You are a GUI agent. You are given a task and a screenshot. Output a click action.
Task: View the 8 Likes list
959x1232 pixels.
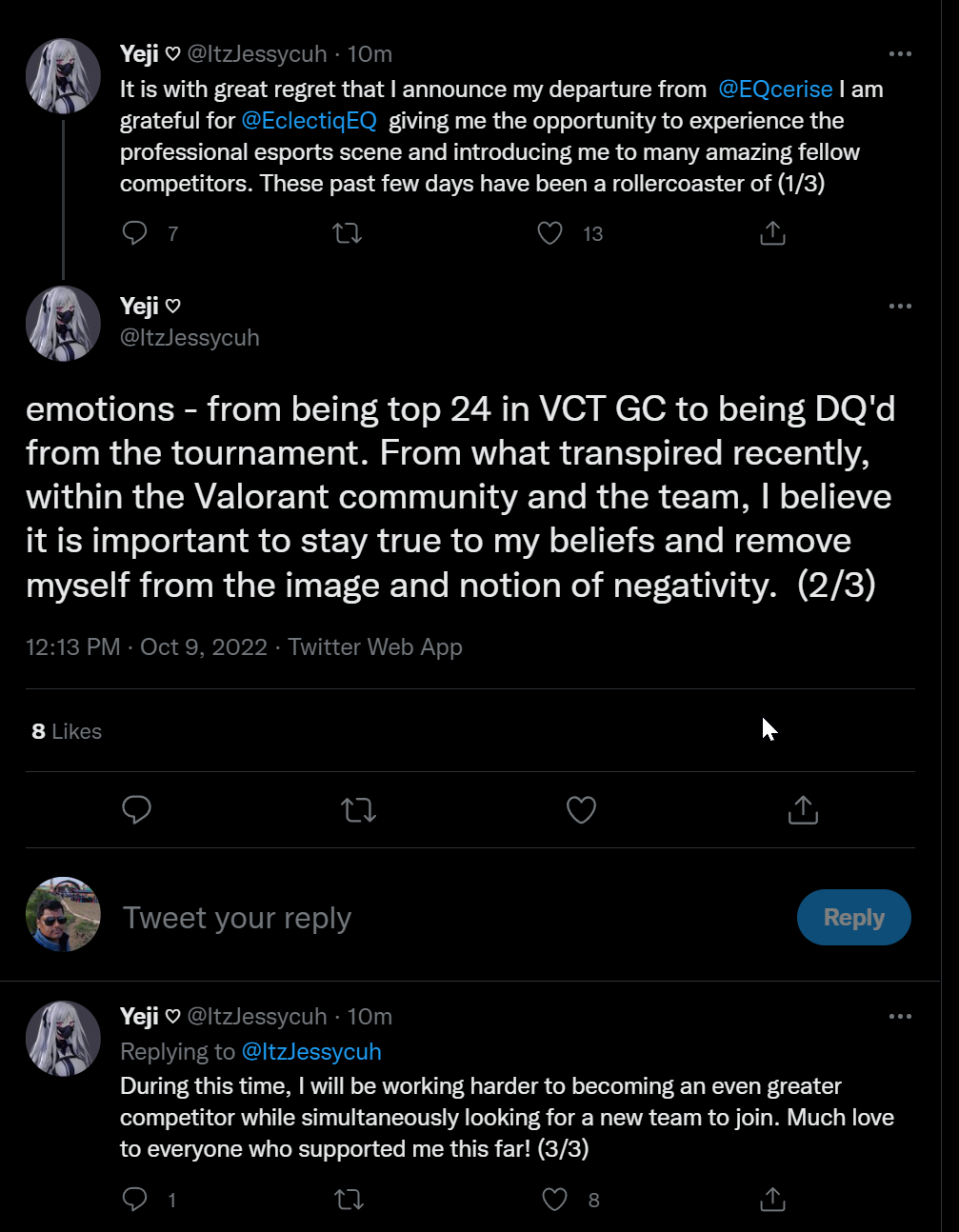point(67,731)
